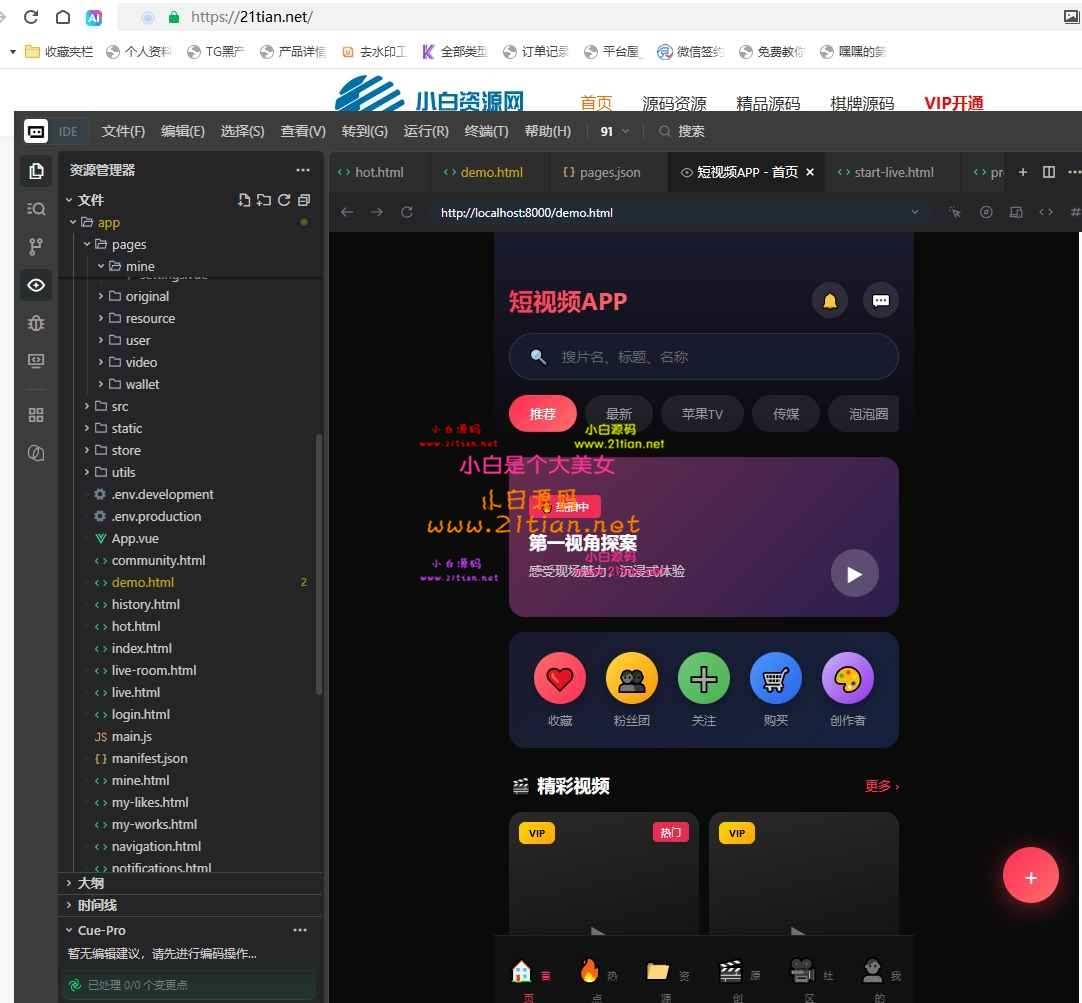The height and width of the screenshot is (1003, 1082).
Task: Click the notification bell in the app preview
Action: pos(829,301)
